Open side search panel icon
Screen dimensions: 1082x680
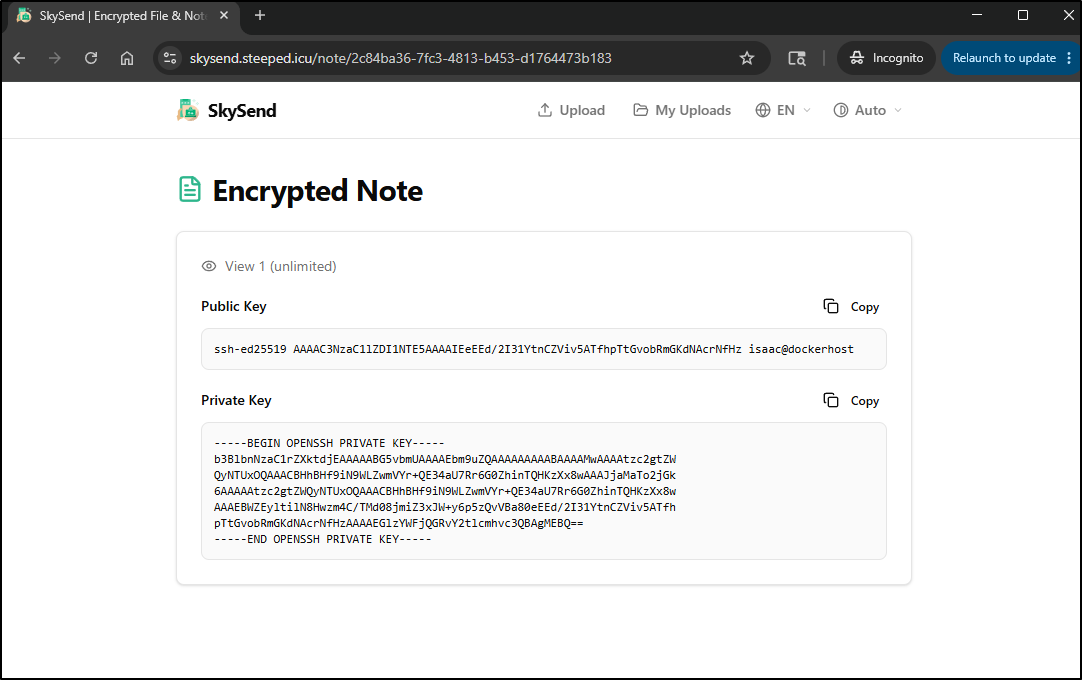pos(797,58)
